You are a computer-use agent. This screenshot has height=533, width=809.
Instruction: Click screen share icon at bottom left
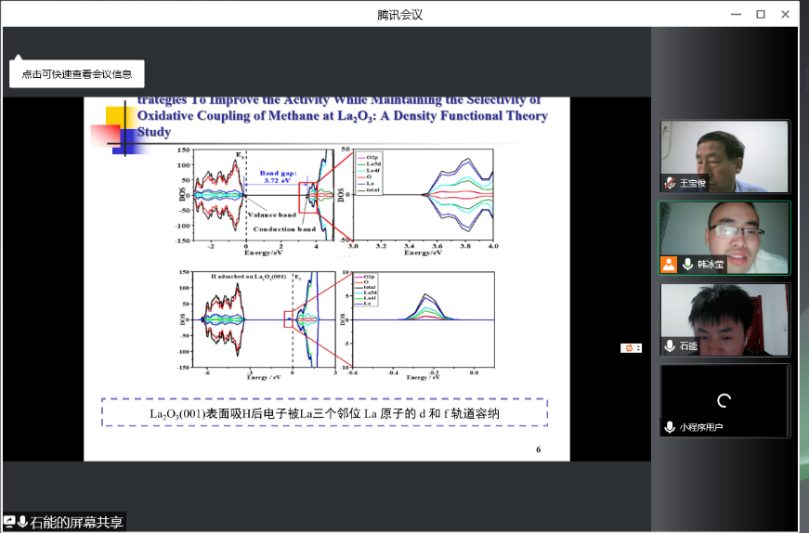click(9, 522)
